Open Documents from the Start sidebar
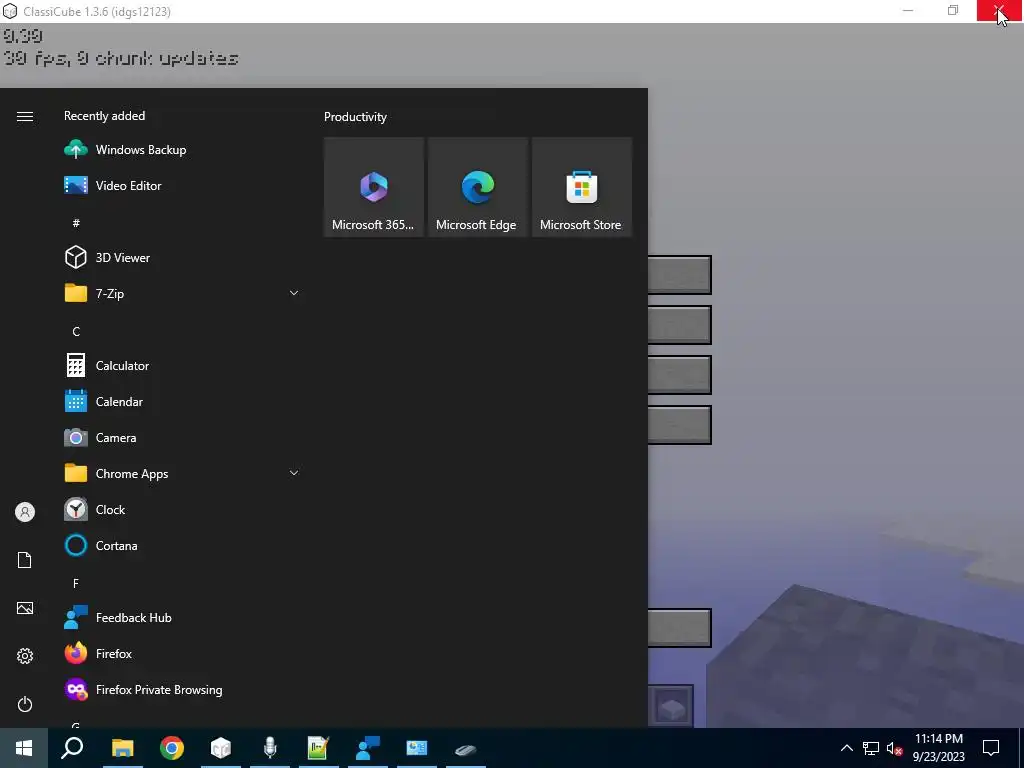 25,560
